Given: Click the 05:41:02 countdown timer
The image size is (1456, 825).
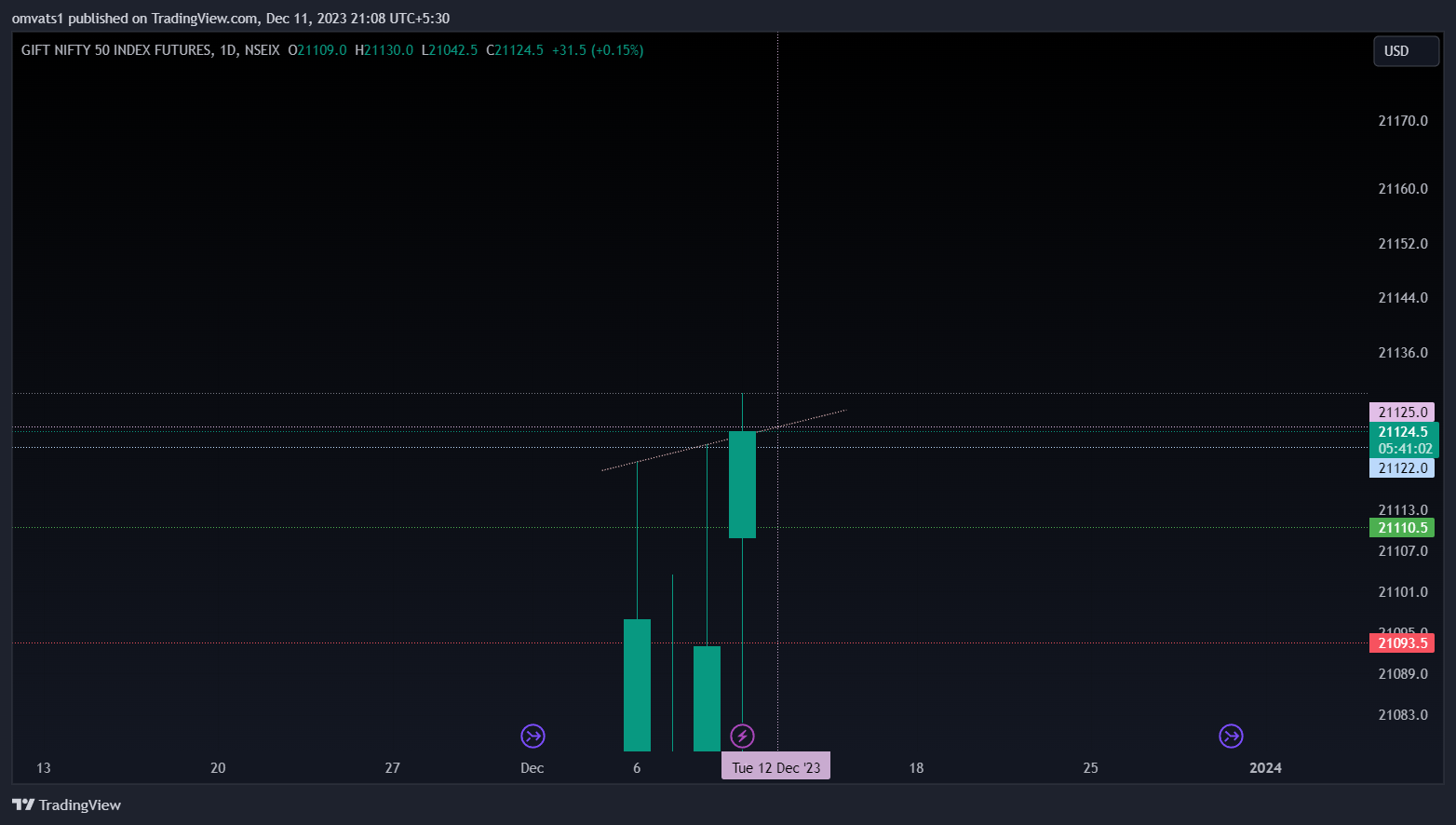Looking at the screenshot, I should (x=1405, y=449).
